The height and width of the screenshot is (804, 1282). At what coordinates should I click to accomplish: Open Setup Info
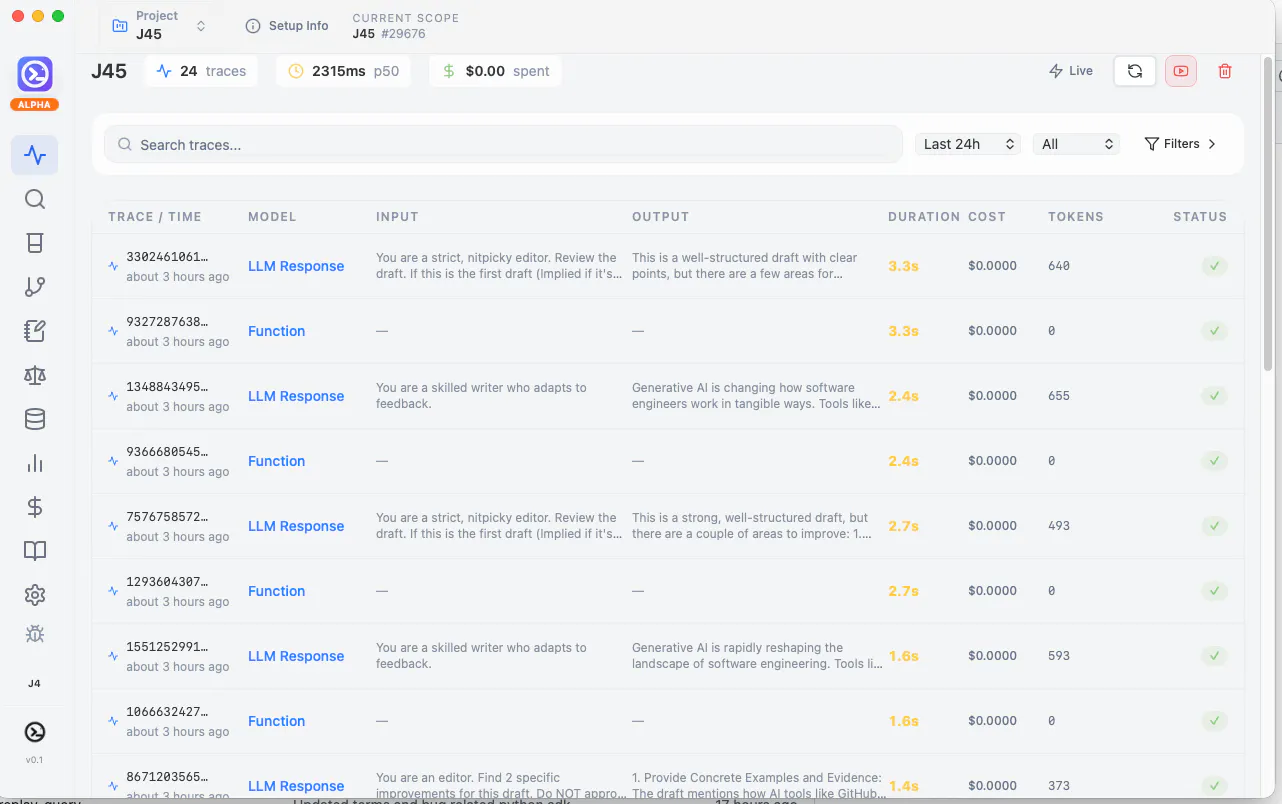pos(287,26)
